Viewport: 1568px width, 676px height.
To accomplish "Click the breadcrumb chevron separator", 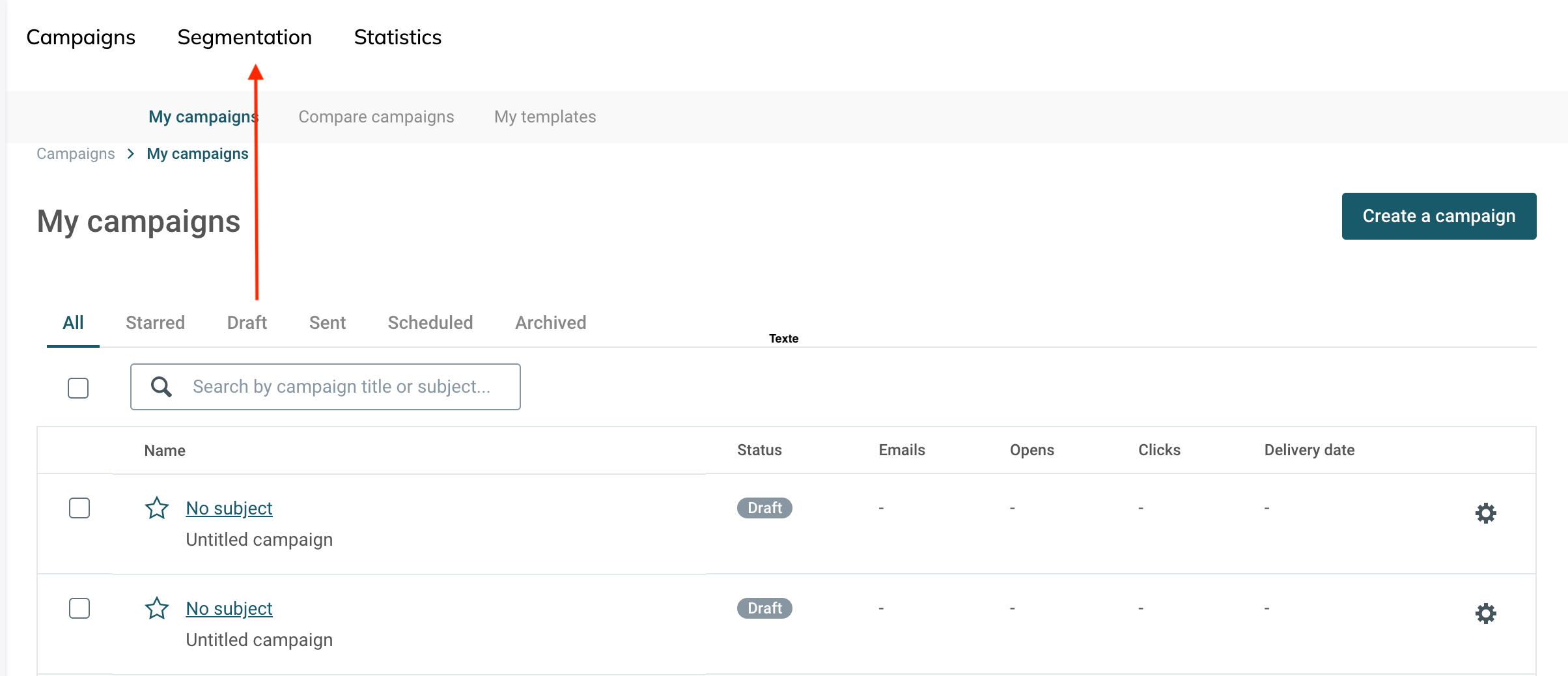I will coord(131,154).
